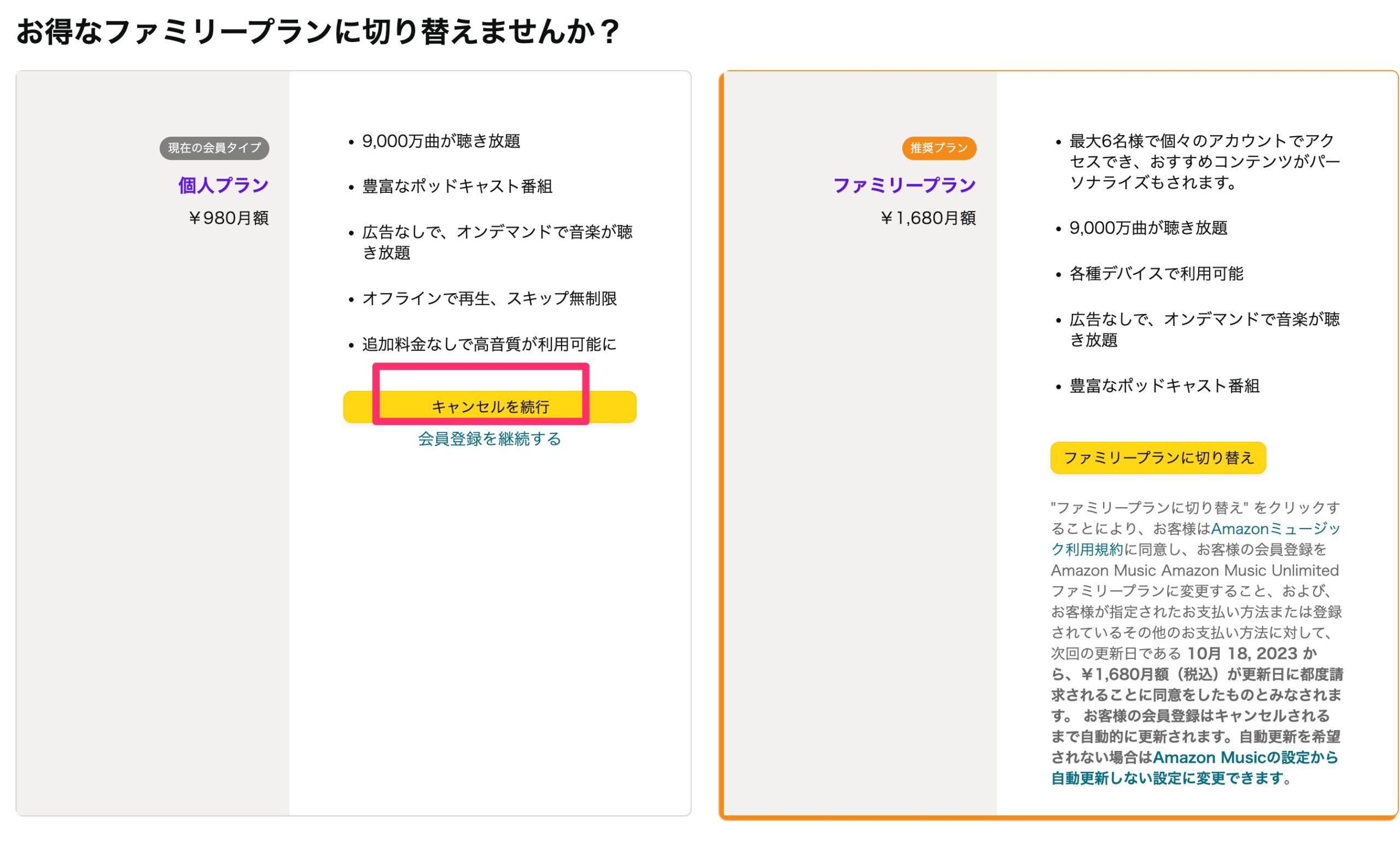Click the お得なファミリープラン page heading

[x=317, y=32]
